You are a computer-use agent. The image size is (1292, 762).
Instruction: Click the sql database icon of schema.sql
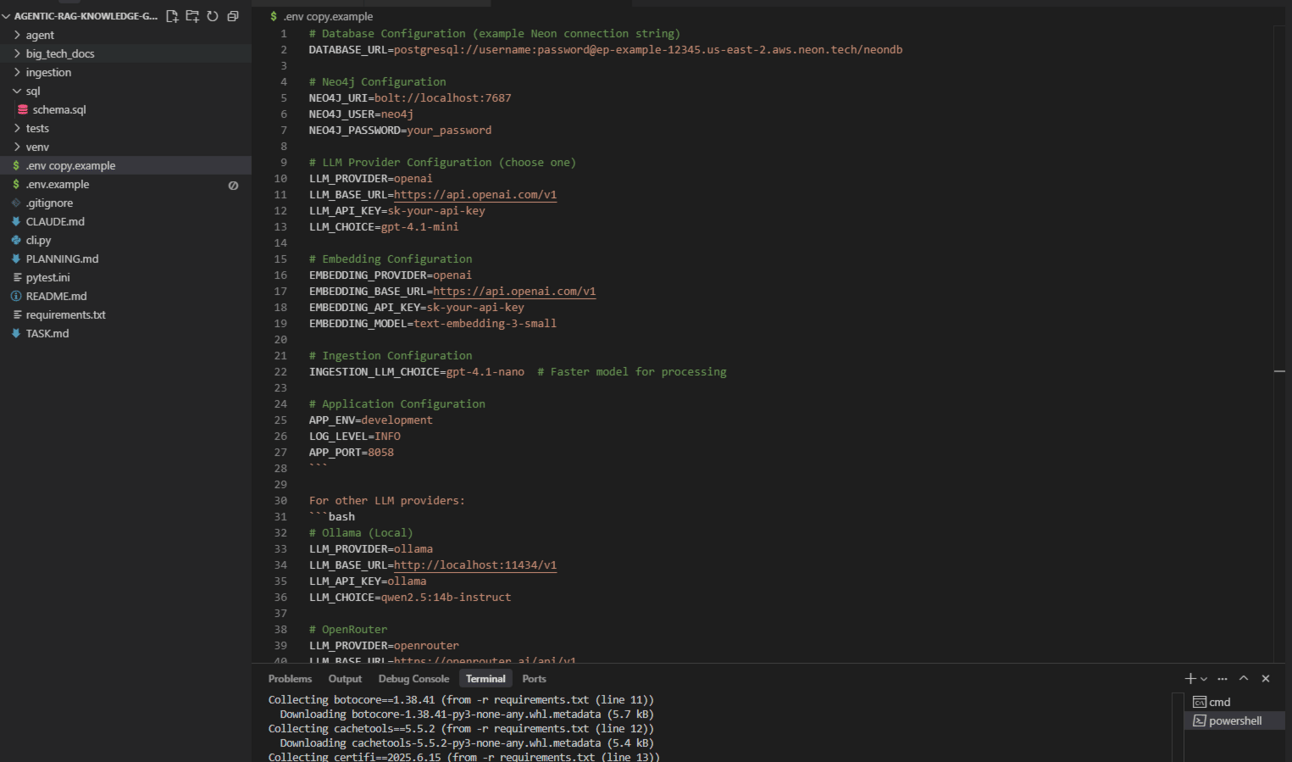pyautogui.click(x=23, y=110)
